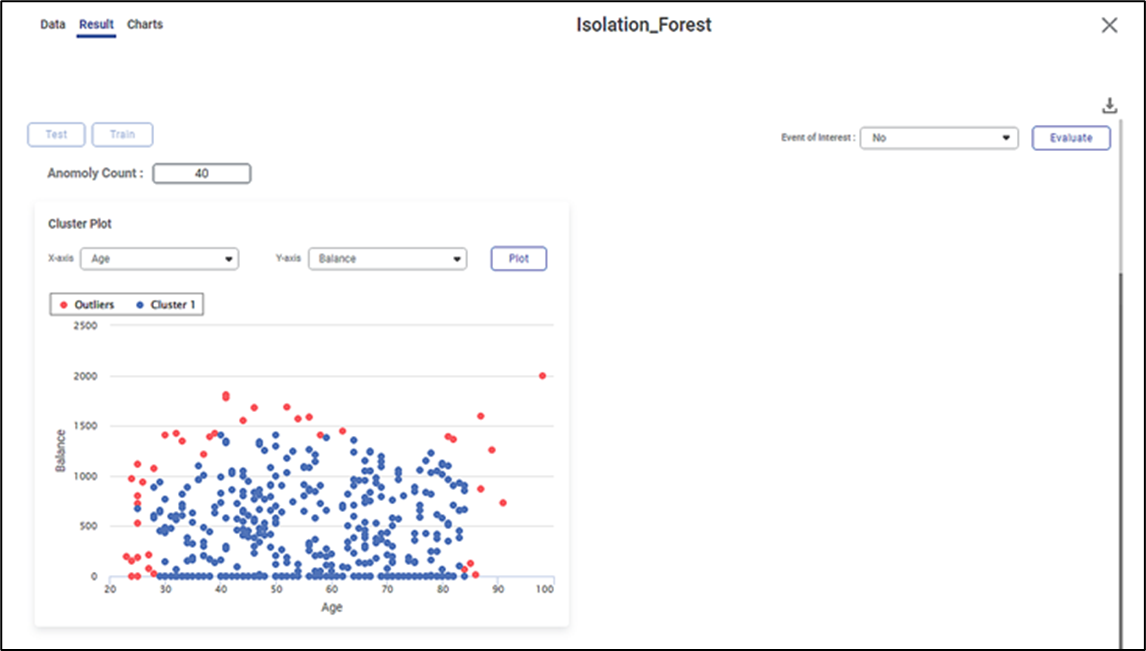The image size is (1146, 651).
Task: Click the red Outliers legend marker
Action: [x=64, y=304]
